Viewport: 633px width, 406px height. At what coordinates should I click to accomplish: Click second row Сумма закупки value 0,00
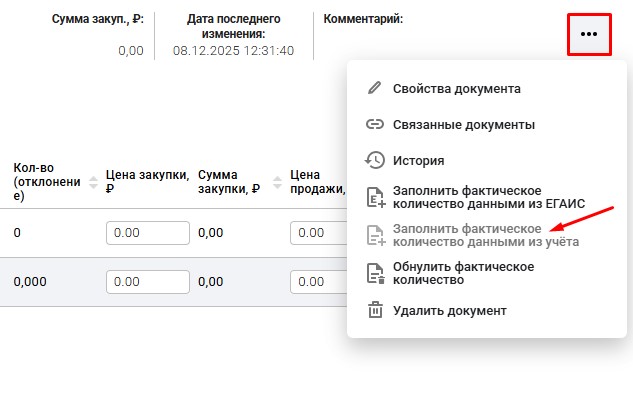pos(210,282)
